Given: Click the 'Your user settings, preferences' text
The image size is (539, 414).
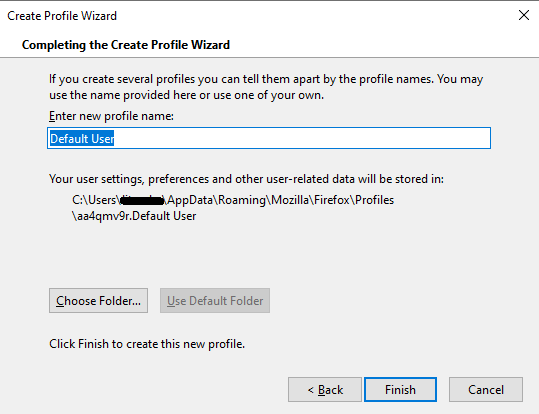Looking at the screenshot, I should click(x=246, y=179).
